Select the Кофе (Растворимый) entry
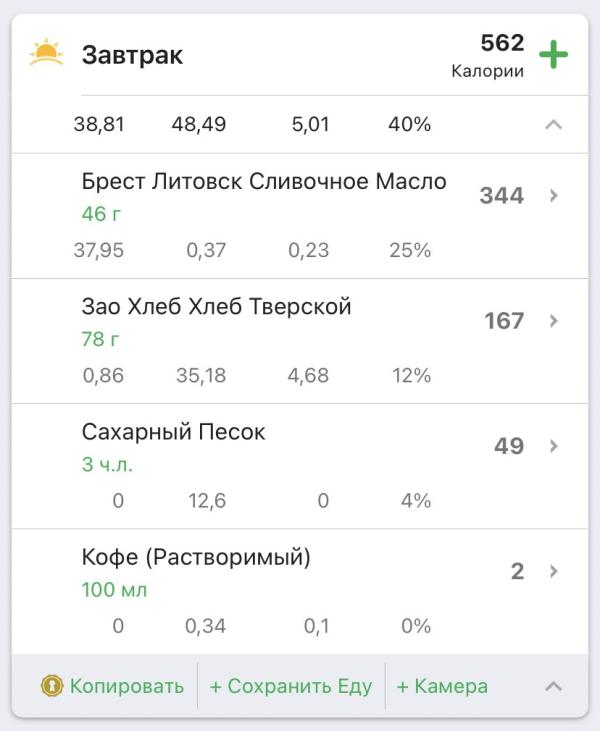The width and height of the screenshot is (600, 731). [x=196, y=557]
